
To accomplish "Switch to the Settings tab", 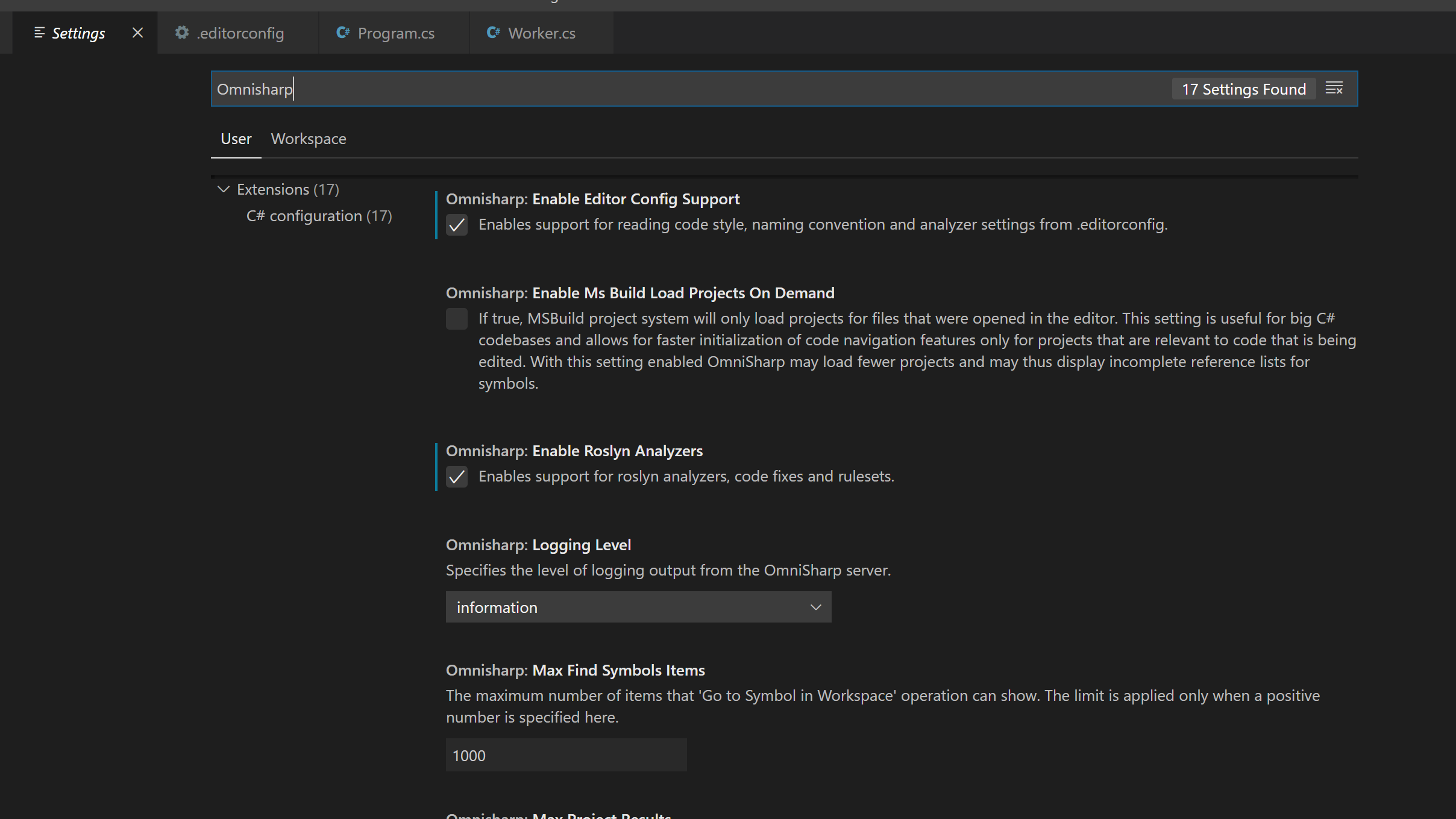I will coord(85,33).
